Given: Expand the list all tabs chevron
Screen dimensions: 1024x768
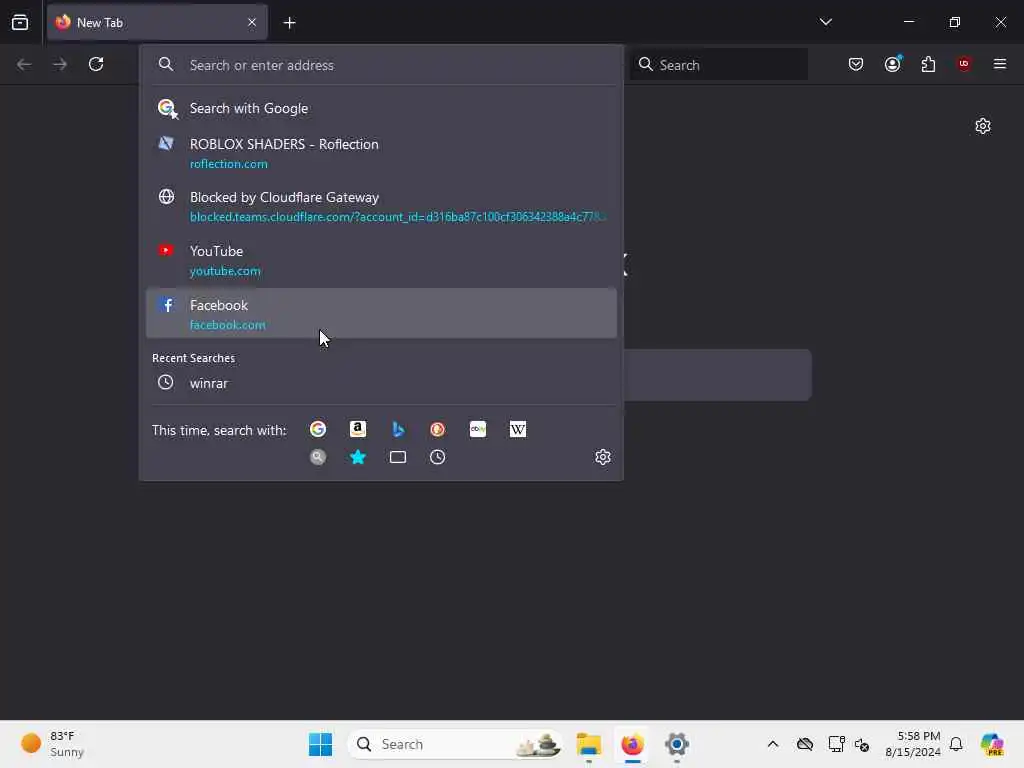Looking at the screenshot, I should click(825, 22).
